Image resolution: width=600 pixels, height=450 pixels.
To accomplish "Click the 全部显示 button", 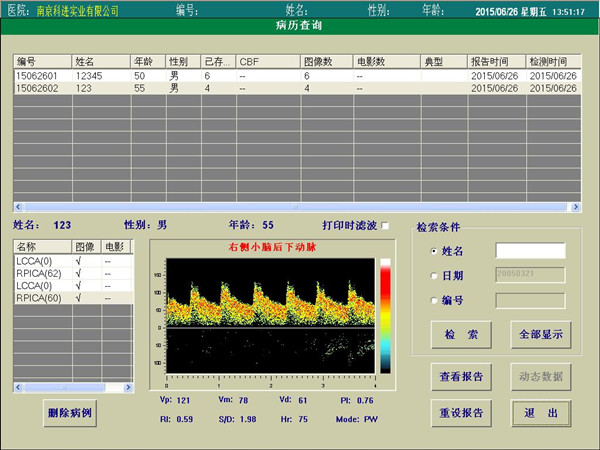I will 540,332.
